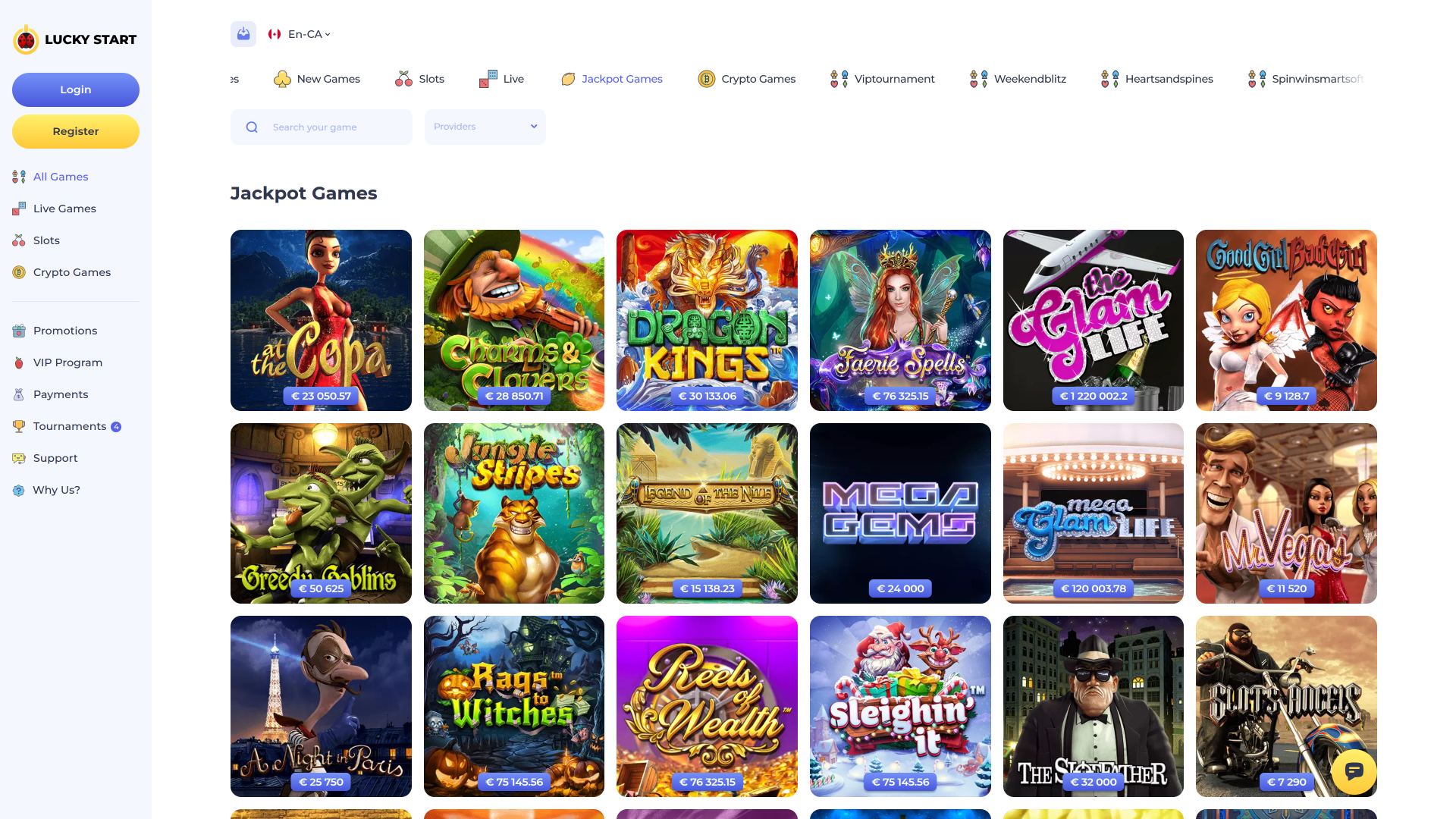The image size is (1456, 819).
Task: Open the Dragon Kings game thumbnail
Action: click(x=706, y=320)
